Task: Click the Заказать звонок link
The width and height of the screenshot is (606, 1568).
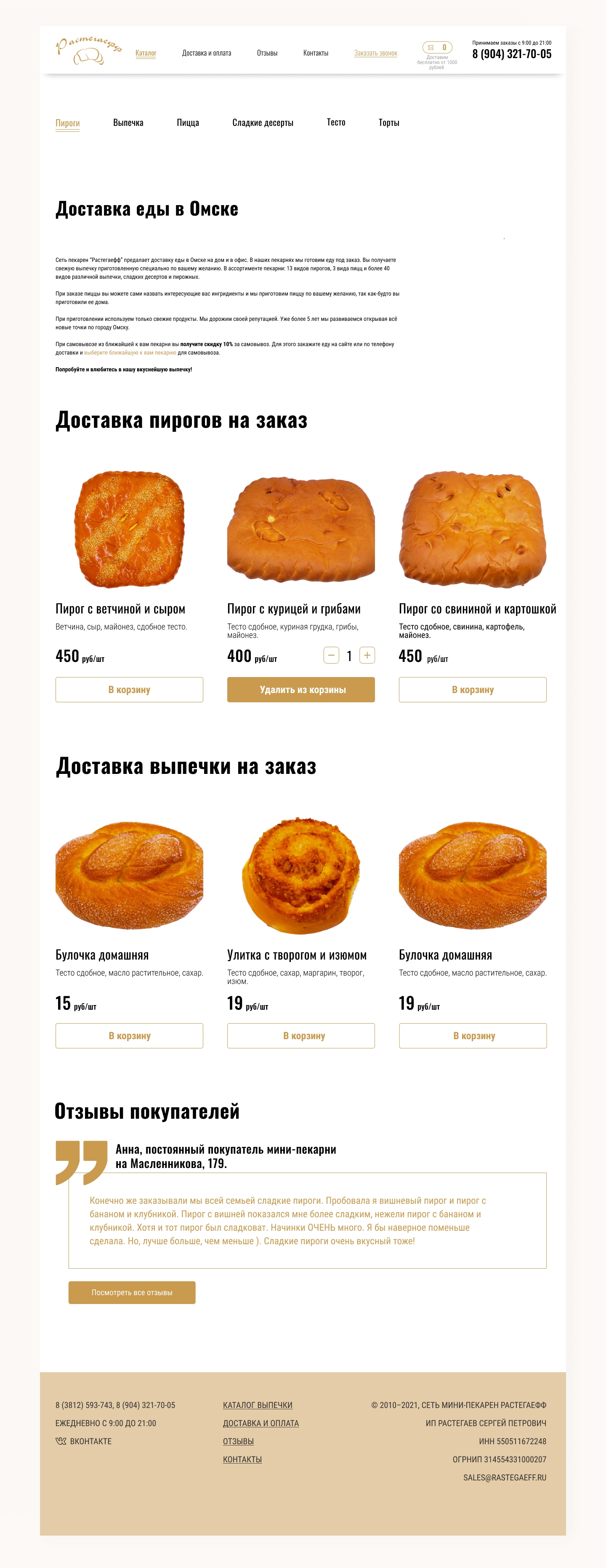Action: point(375,53)
